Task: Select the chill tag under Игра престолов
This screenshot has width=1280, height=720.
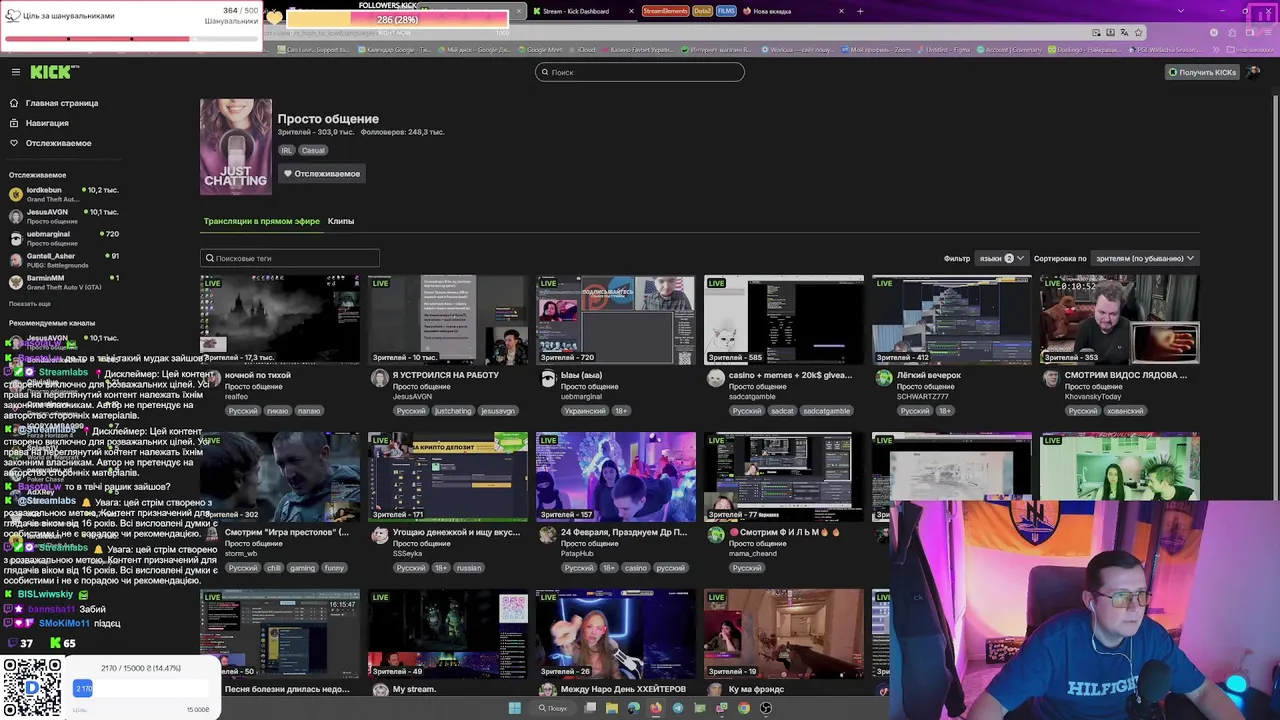Action: (x=274, y=568)
